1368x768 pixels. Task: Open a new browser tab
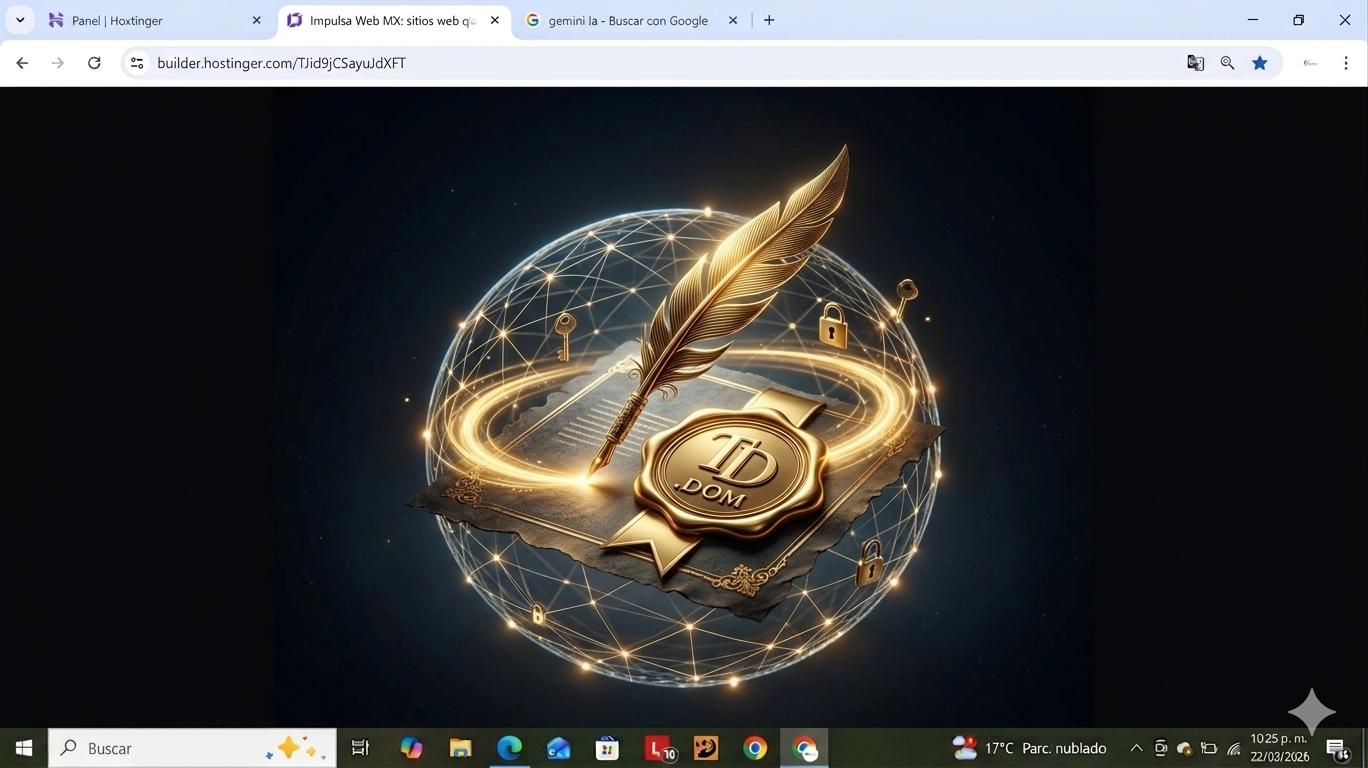[769, 20]
